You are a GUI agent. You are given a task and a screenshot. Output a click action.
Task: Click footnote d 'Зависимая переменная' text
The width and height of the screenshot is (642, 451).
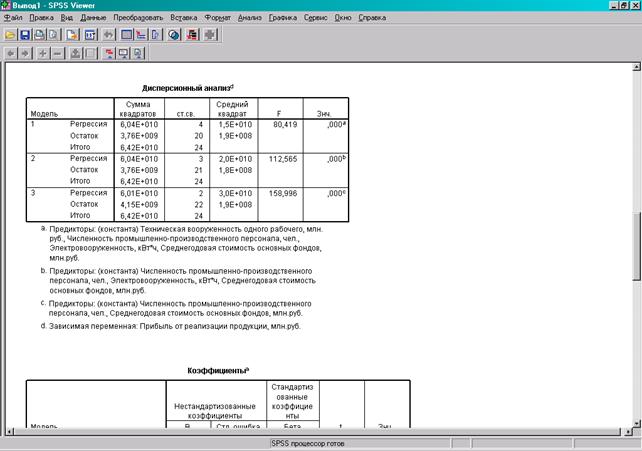174,326
